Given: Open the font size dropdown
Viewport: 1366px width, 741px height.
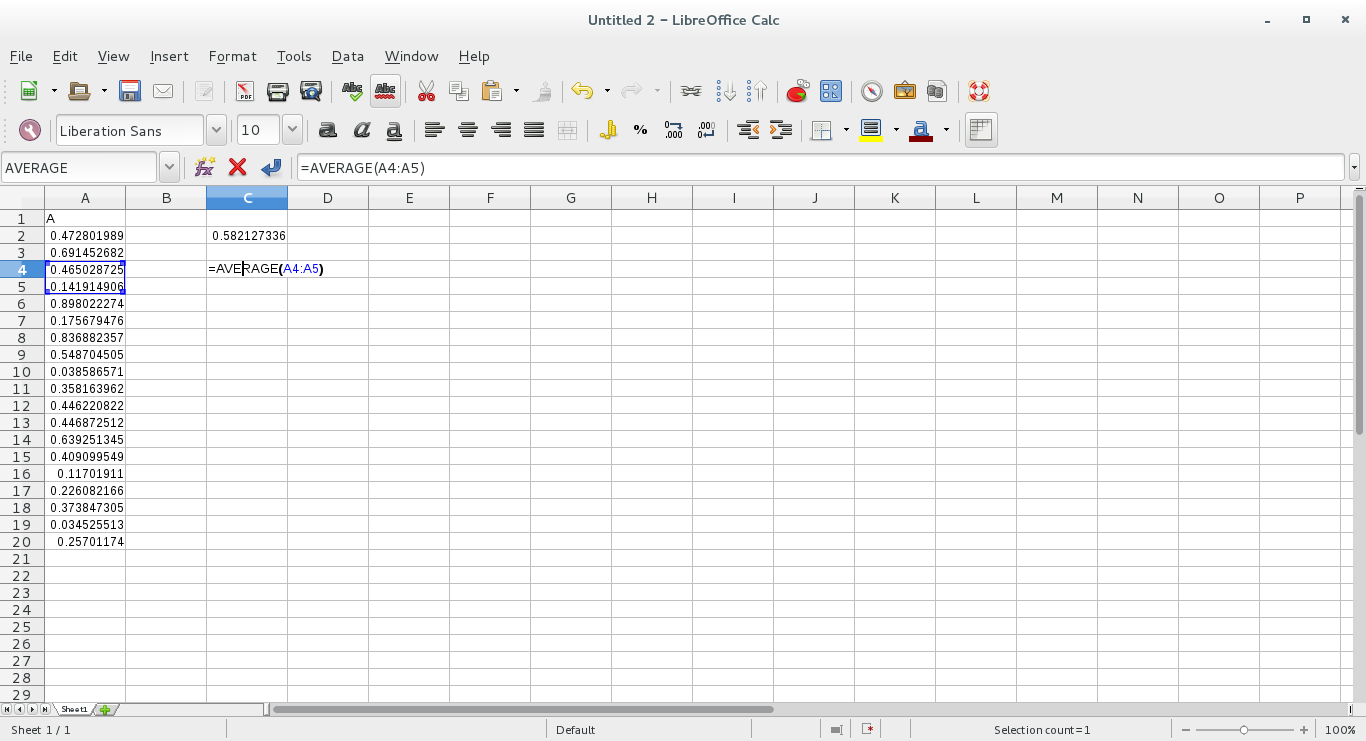Looking at the screenshot, I should click(292, 130).
